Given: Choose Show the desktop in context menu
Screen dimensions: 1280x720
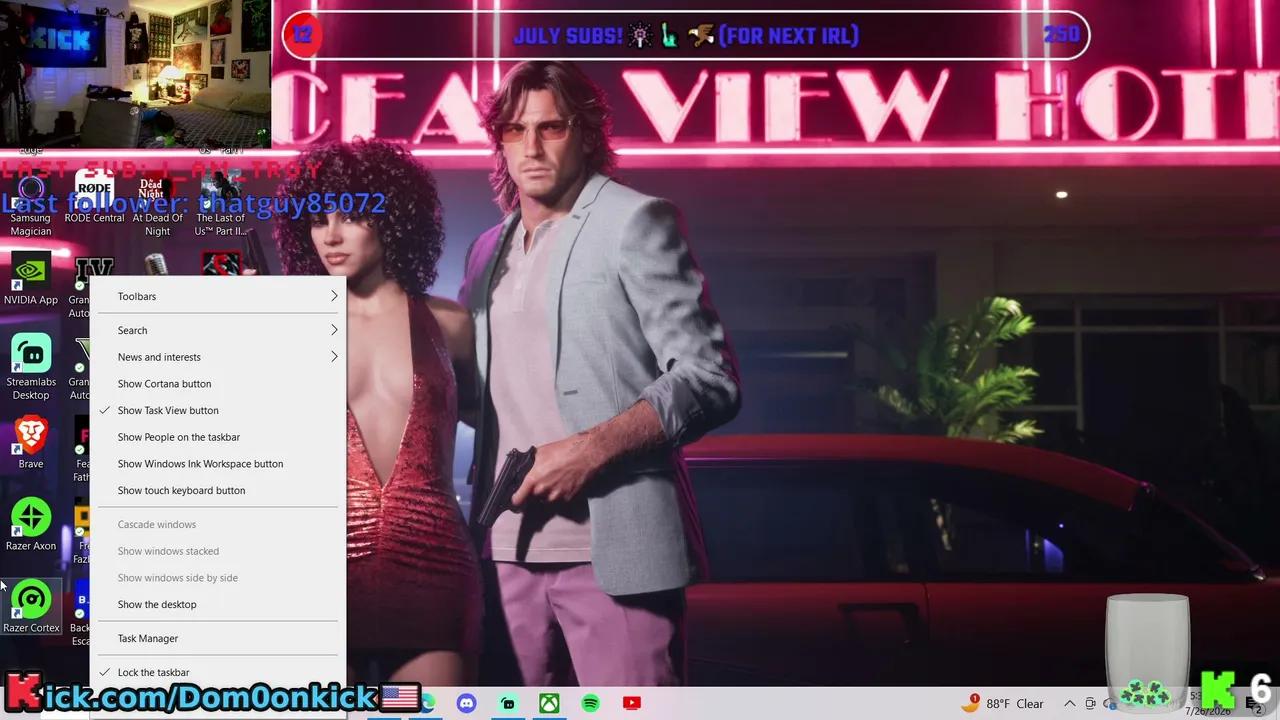Looking at the screenshot, I should tap(218, 605).
